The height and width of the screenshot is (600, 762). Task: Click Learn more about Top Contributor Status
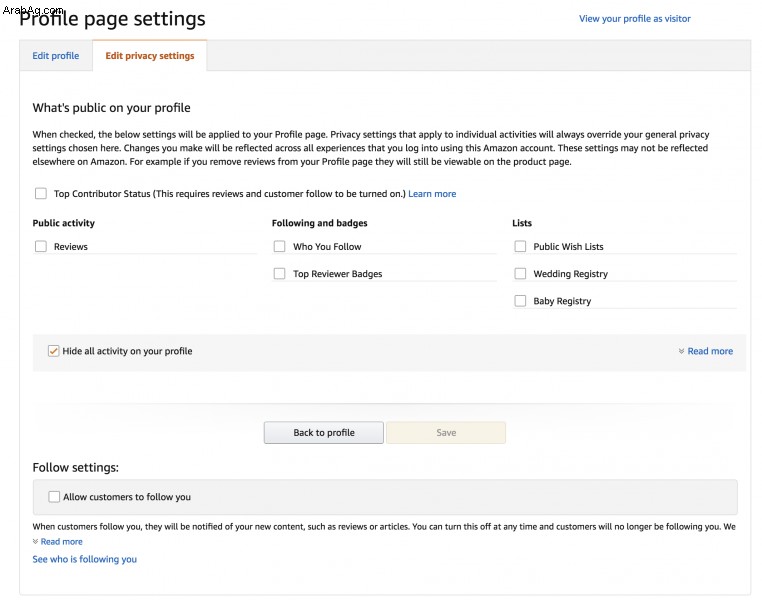[x=432, y=193]
